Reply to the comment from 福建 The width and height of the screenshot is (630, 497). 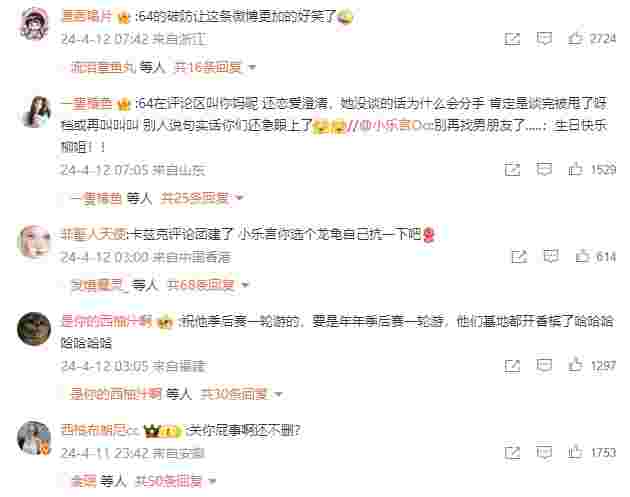coord(544,365)
